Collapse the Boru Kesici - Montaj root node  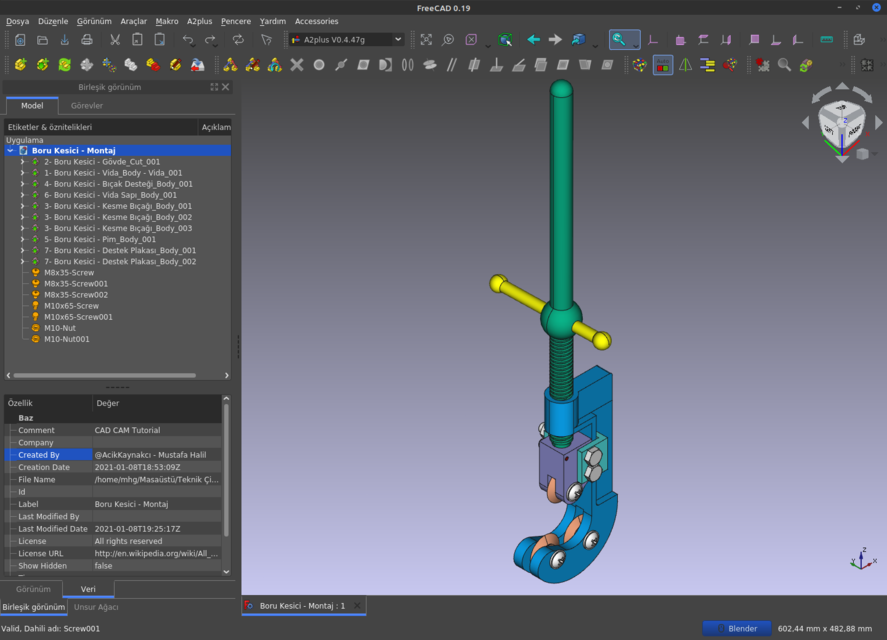pyautogui.click(x=12, y=150)
